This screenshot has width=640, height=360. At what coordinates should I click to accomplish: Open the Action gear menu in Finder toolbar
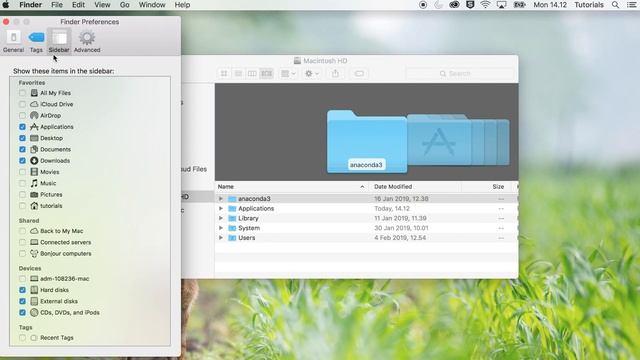tap(312, 73)
